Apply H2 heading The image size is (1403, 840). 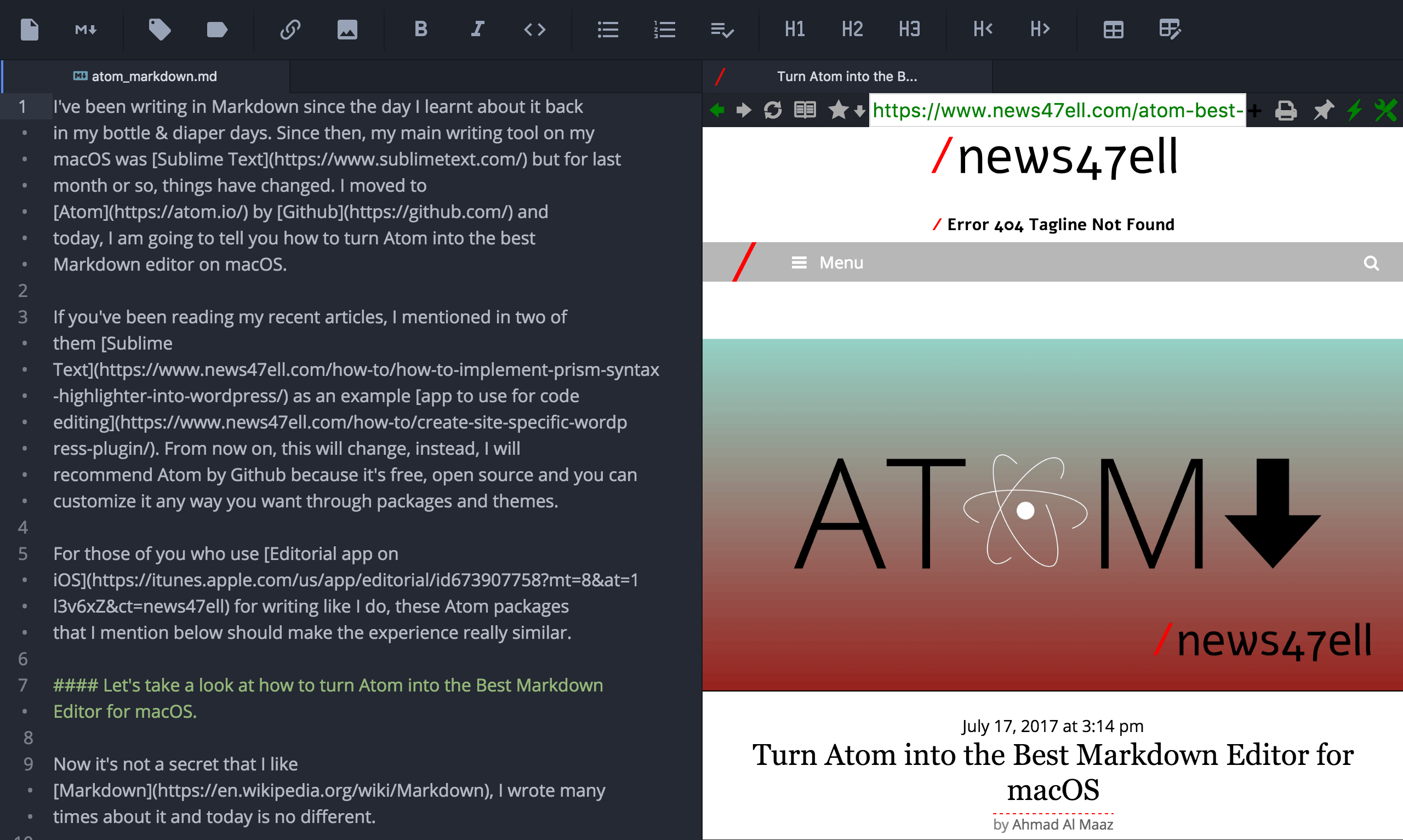tap(852, 29)
